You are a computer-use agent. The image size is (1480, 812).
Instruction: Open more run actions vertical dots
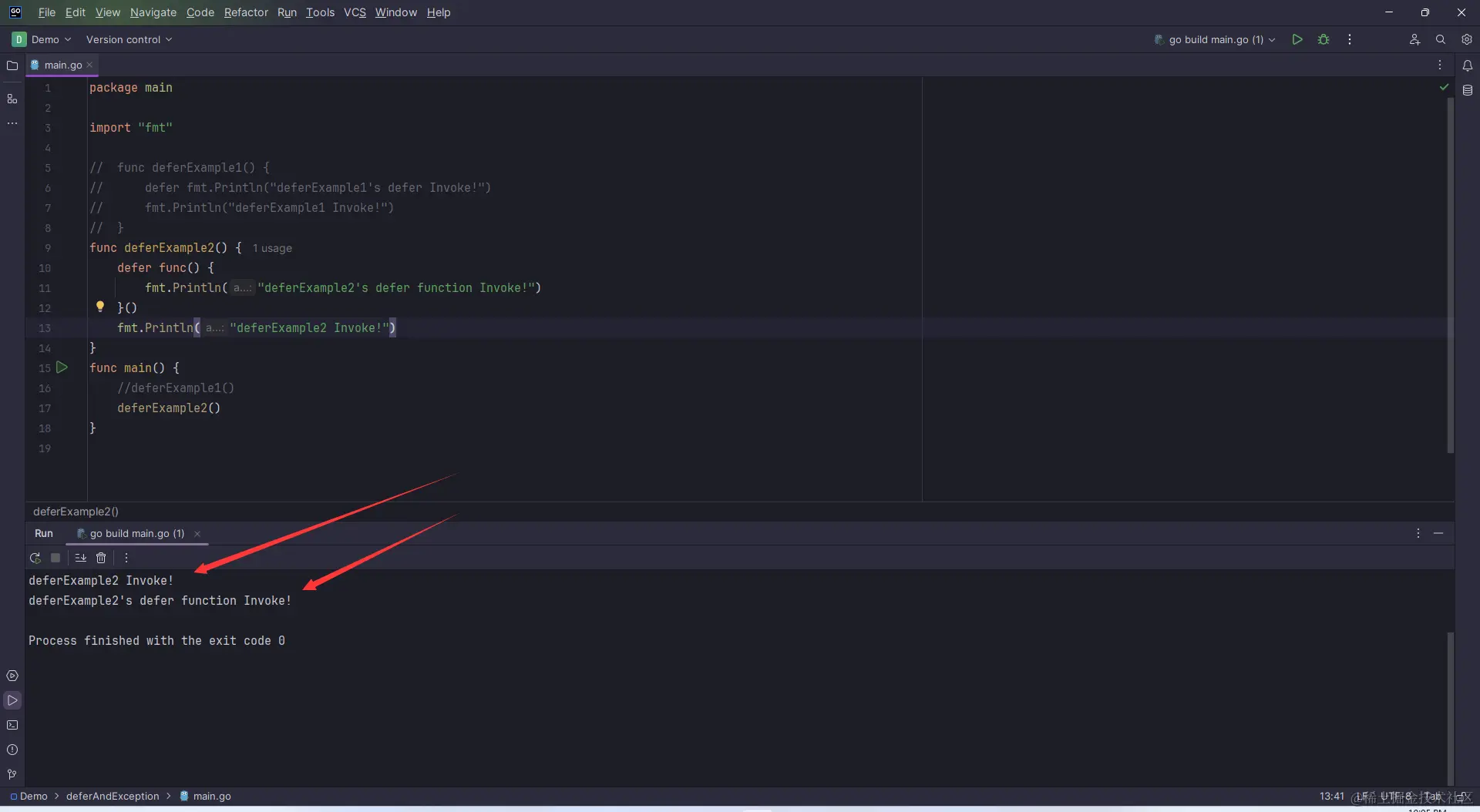click(1350, 39)
